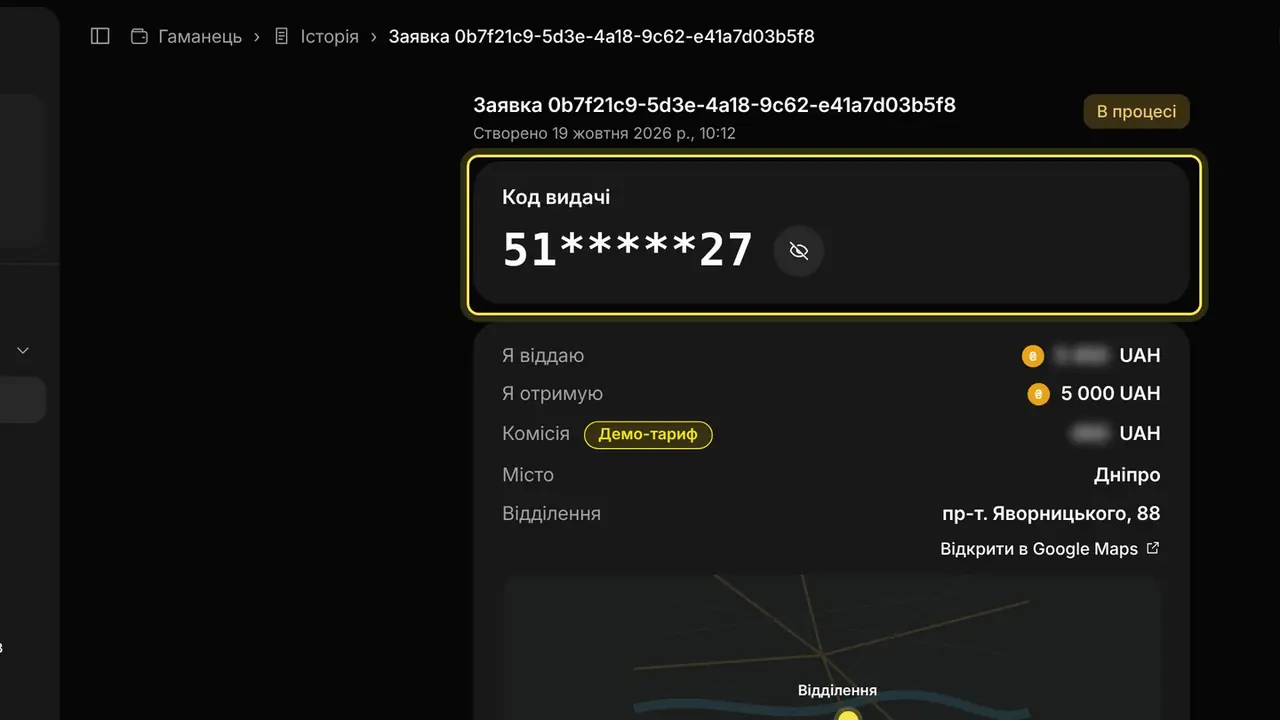Toggle the sidebar panel icon
1280x720 pixels.
[x=100, y=37]
